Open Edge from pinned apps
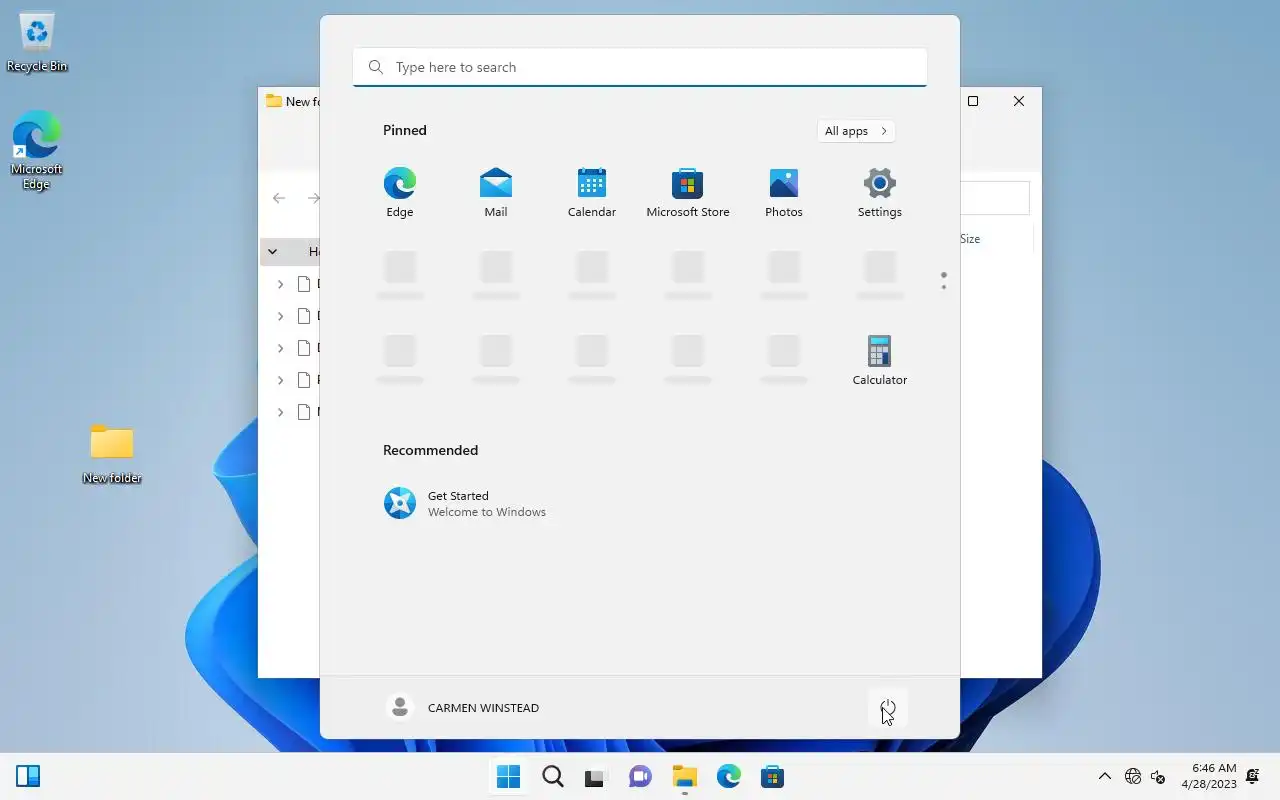Viewport: 1280px width, 800px height. [400, 193]
